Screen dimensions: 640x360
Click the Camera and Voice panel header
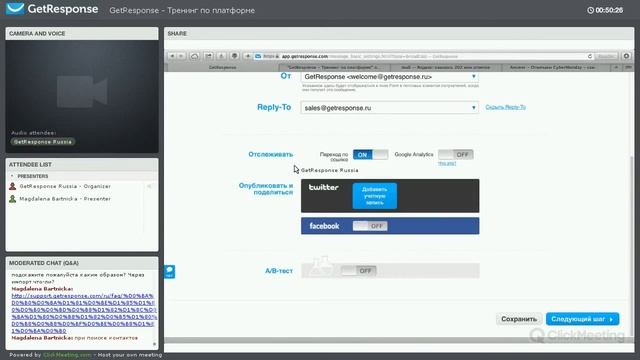coord(82,33)
